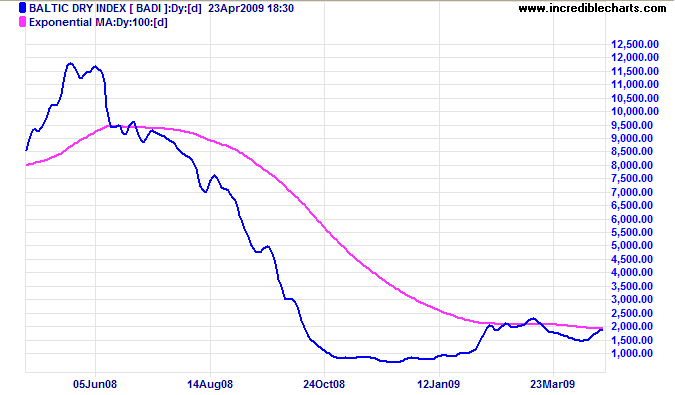
Task: Click the 4,500.00 price axis label
Action: click(x=632, y=259)
